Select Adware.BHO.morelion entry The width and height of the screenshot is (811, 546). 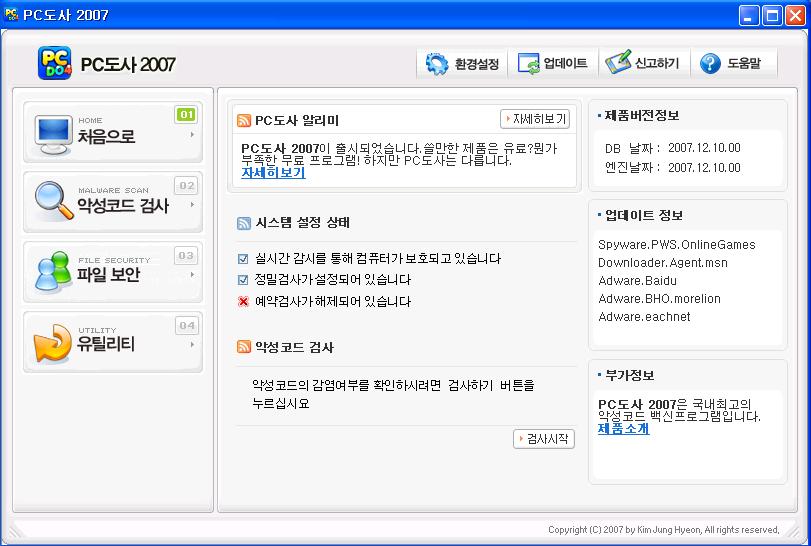pos(659,299)
